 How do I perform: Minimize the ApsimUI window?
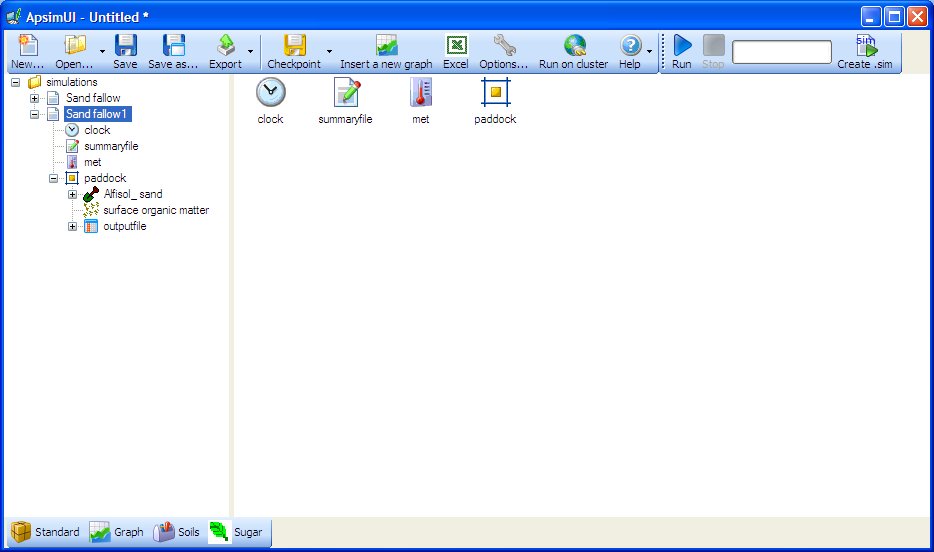pyautogui.click(x=871, y=17)
